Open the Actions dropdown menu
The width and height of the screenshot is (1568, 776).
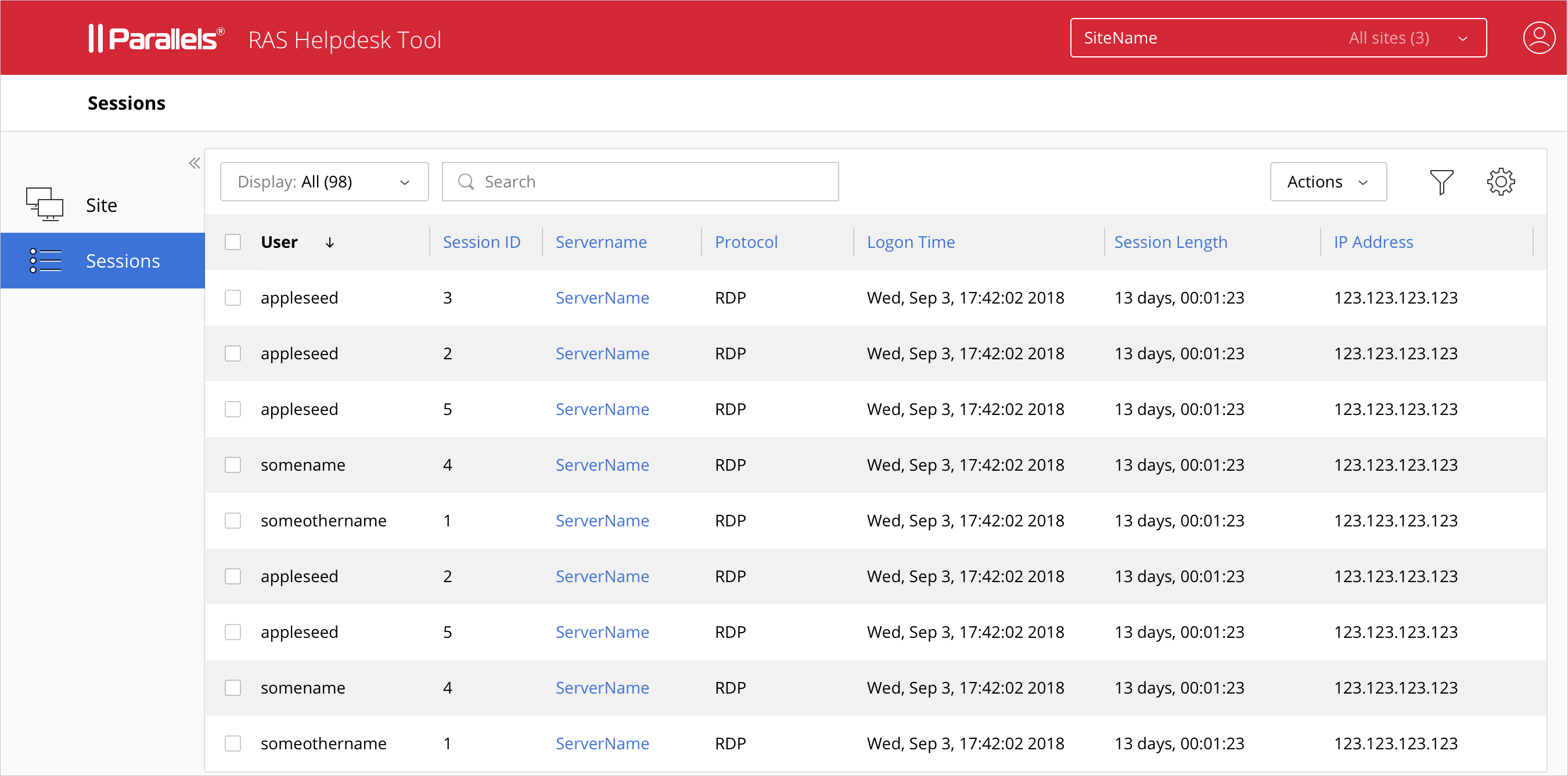[x=1328, y=182]
